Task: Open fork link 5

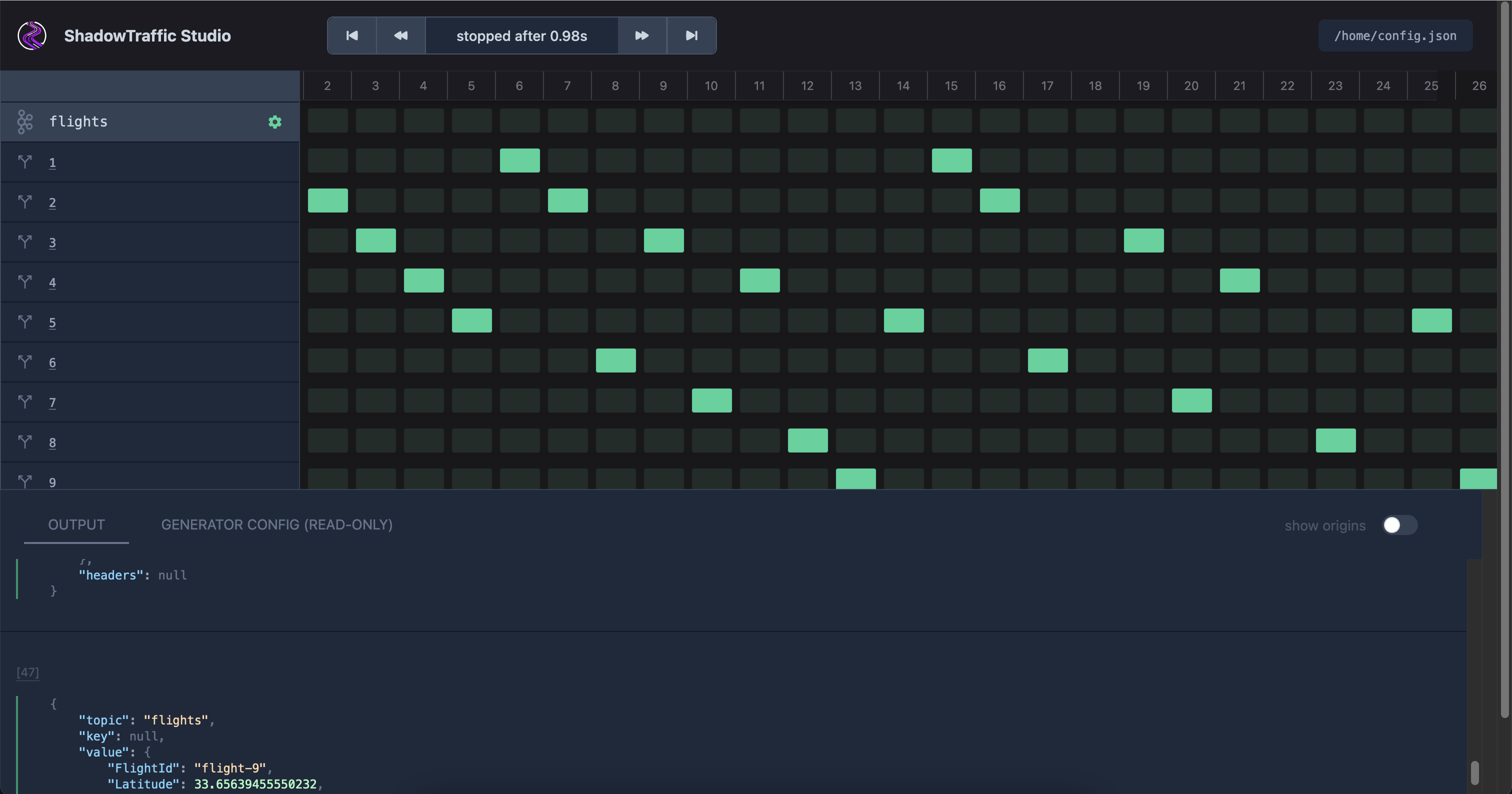Action: (x=52, y=322)
